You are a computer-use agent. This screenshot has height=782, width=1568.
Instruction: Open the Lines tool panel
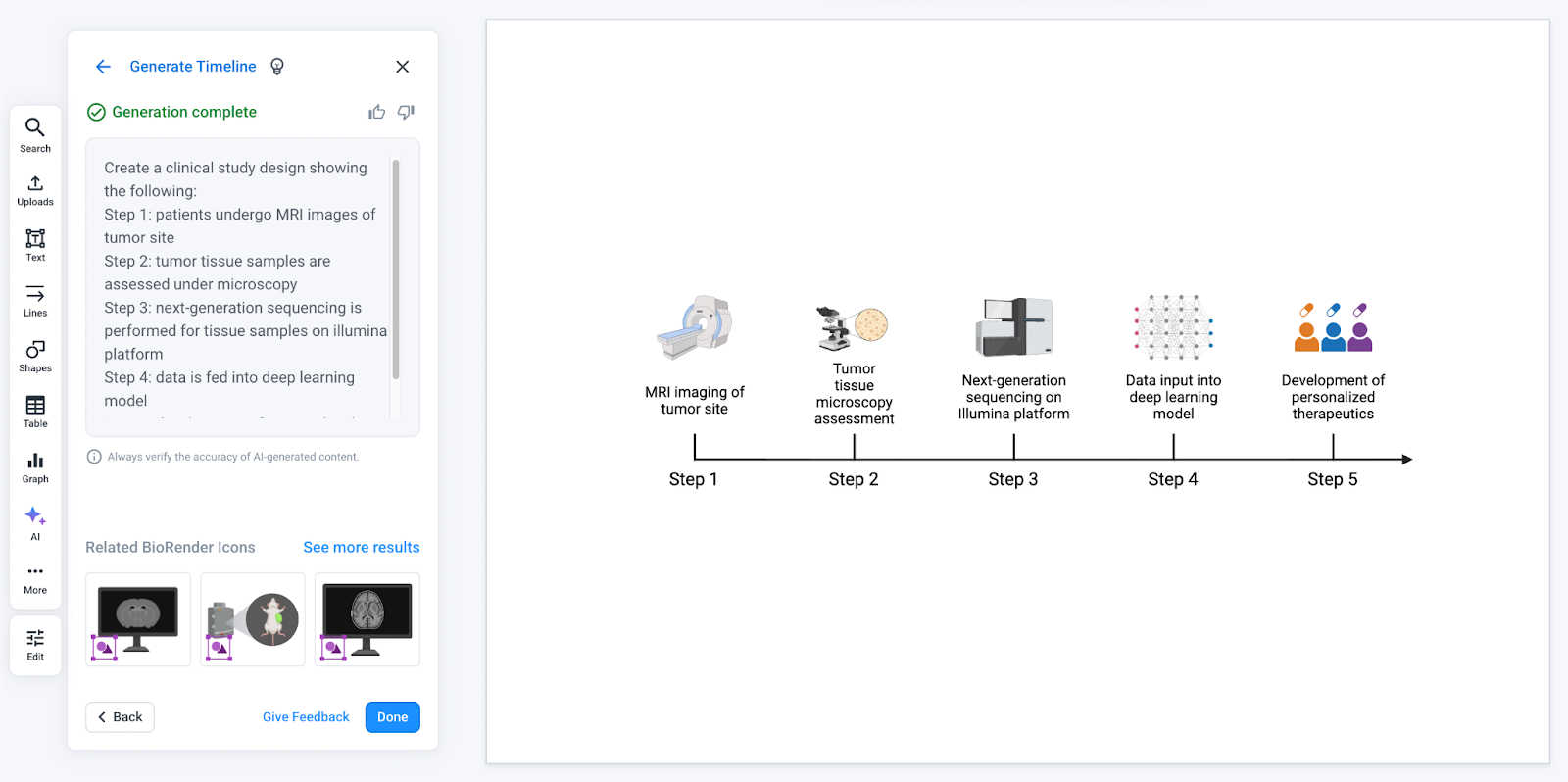[x=34, y=299]
